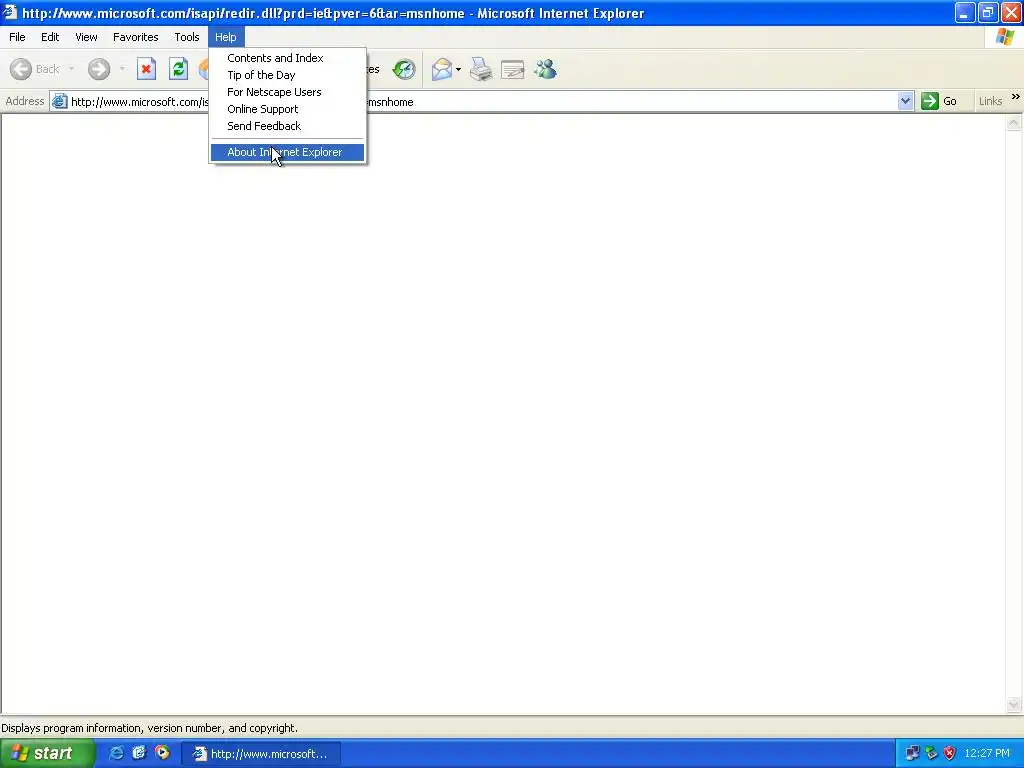Click the Start button
Image resolution: width=1024 pixels, height=768 pixels.
click(47, 753)
